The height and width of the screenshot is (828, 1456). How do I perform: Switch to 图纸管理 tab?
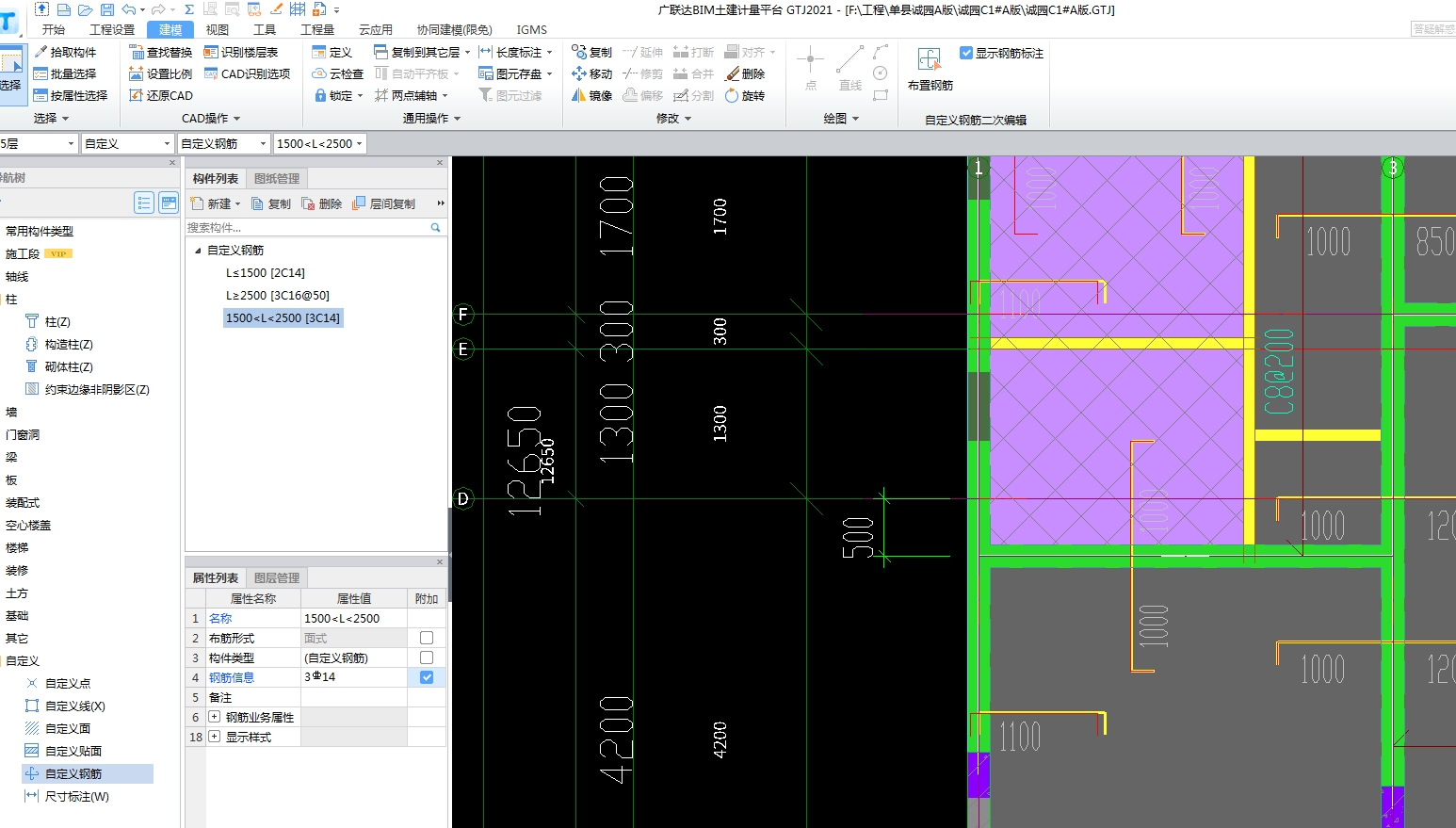tap(277, 178)
